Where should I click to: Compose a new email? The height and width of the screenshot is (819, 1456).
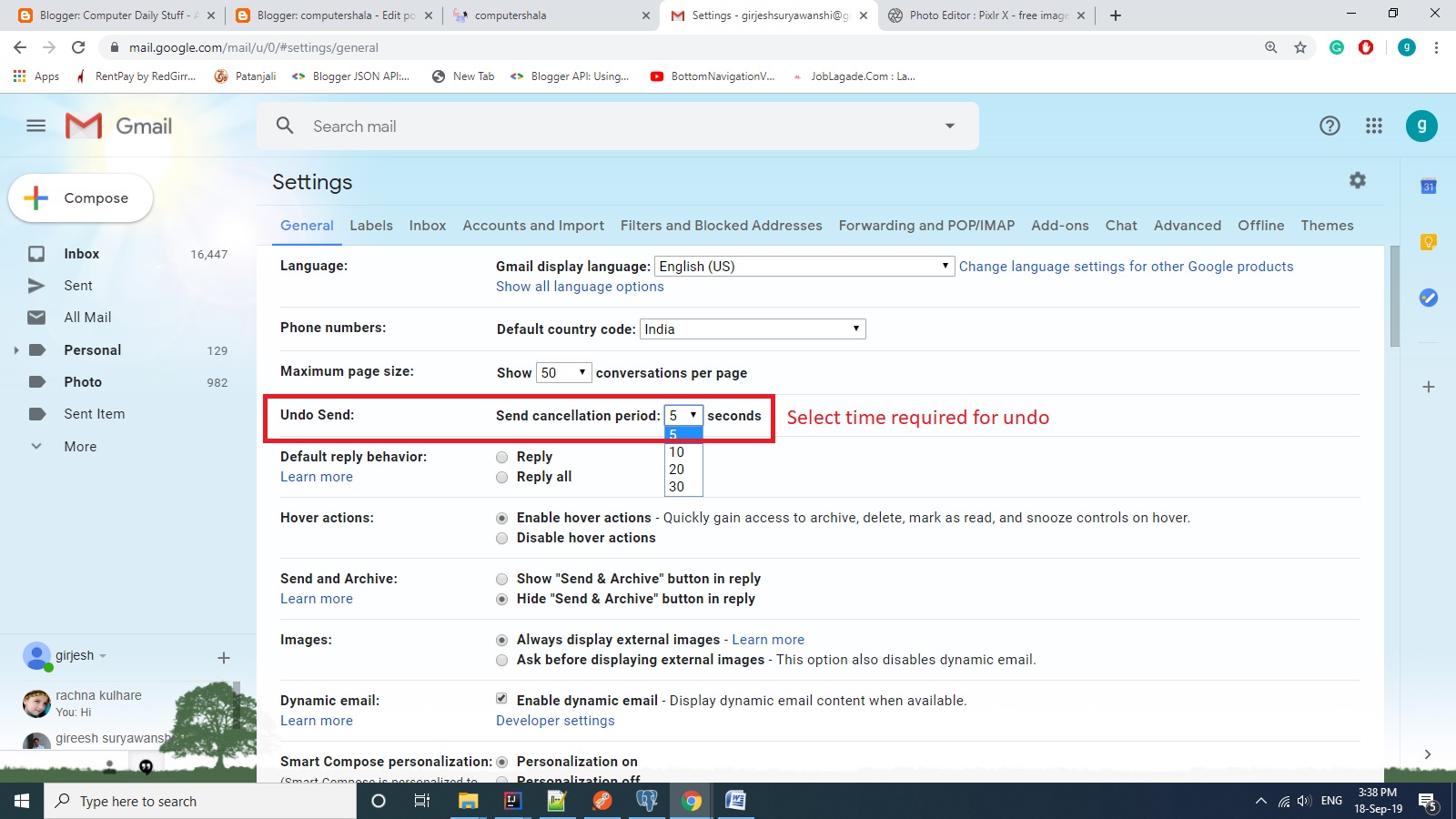tap(81, 197)
